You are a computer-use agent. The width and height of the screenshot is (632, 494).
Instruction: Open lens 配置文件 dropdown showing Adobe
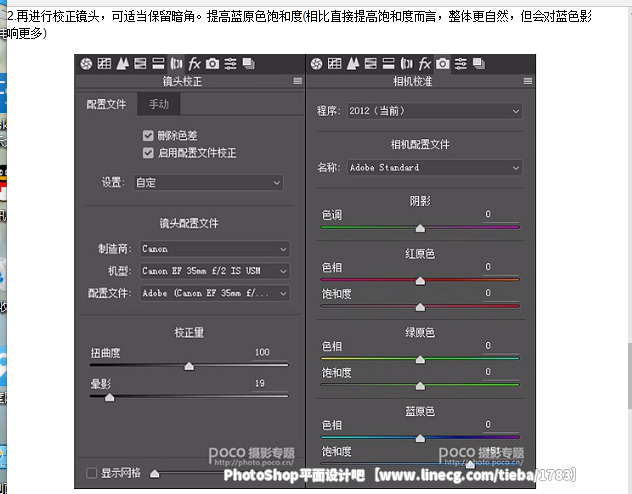[x=214, y=293]
